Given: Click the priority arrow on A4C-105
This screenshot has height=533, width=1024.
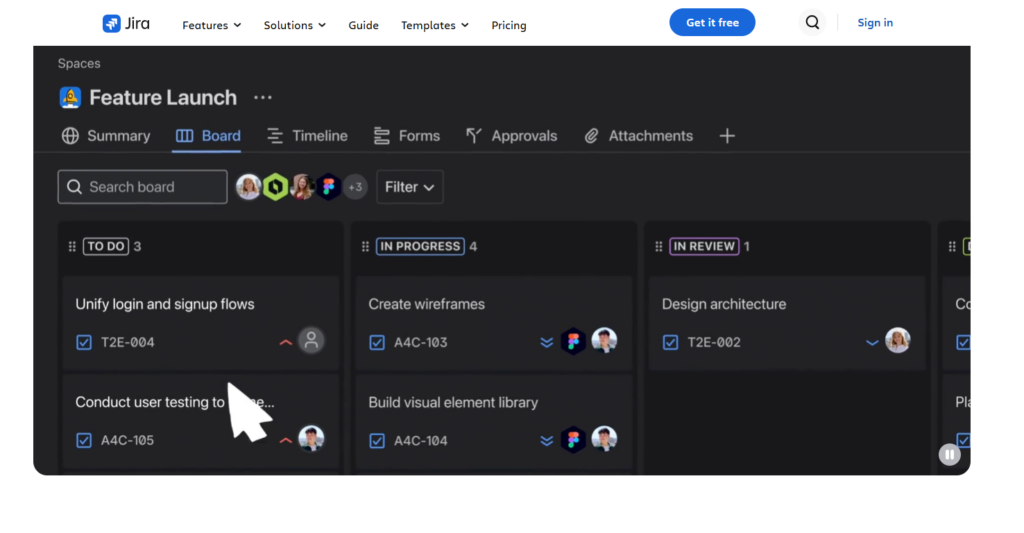Looking at the screenshot, I should [285, 440].
